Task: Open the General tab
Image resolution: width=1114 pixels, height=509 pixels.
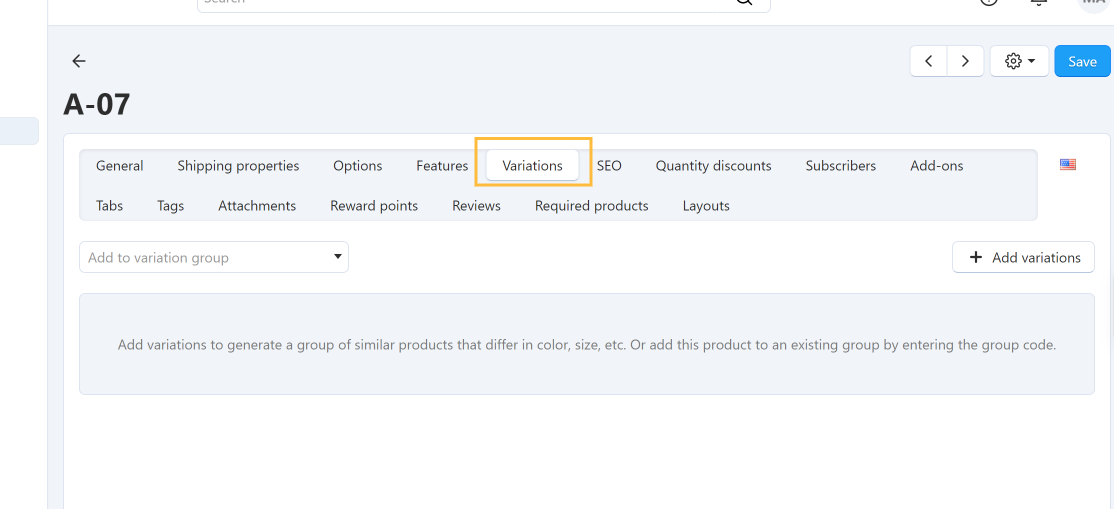Action: point(119,166)
